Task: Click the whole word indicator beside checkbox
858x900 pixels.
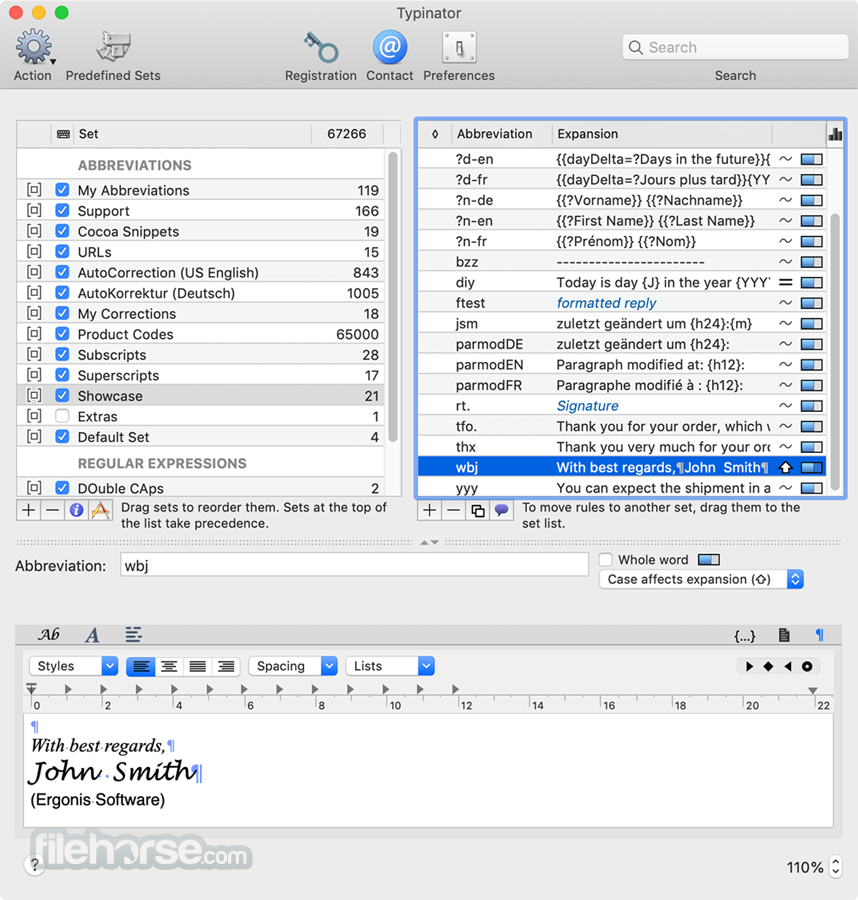Action: (709, 560)
